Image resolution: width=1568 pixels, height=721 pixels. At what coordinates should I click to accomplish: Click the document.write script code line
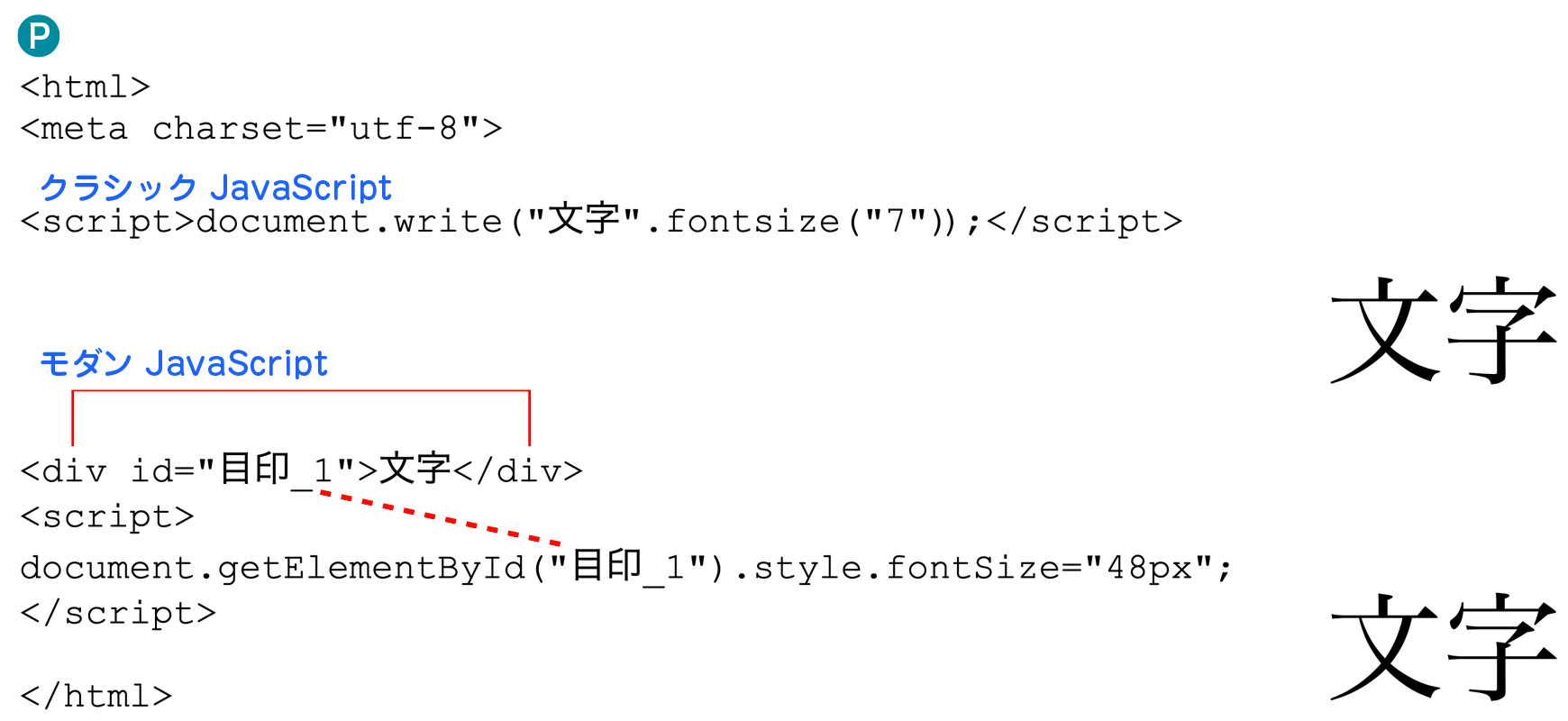click(x=601, y=221)
